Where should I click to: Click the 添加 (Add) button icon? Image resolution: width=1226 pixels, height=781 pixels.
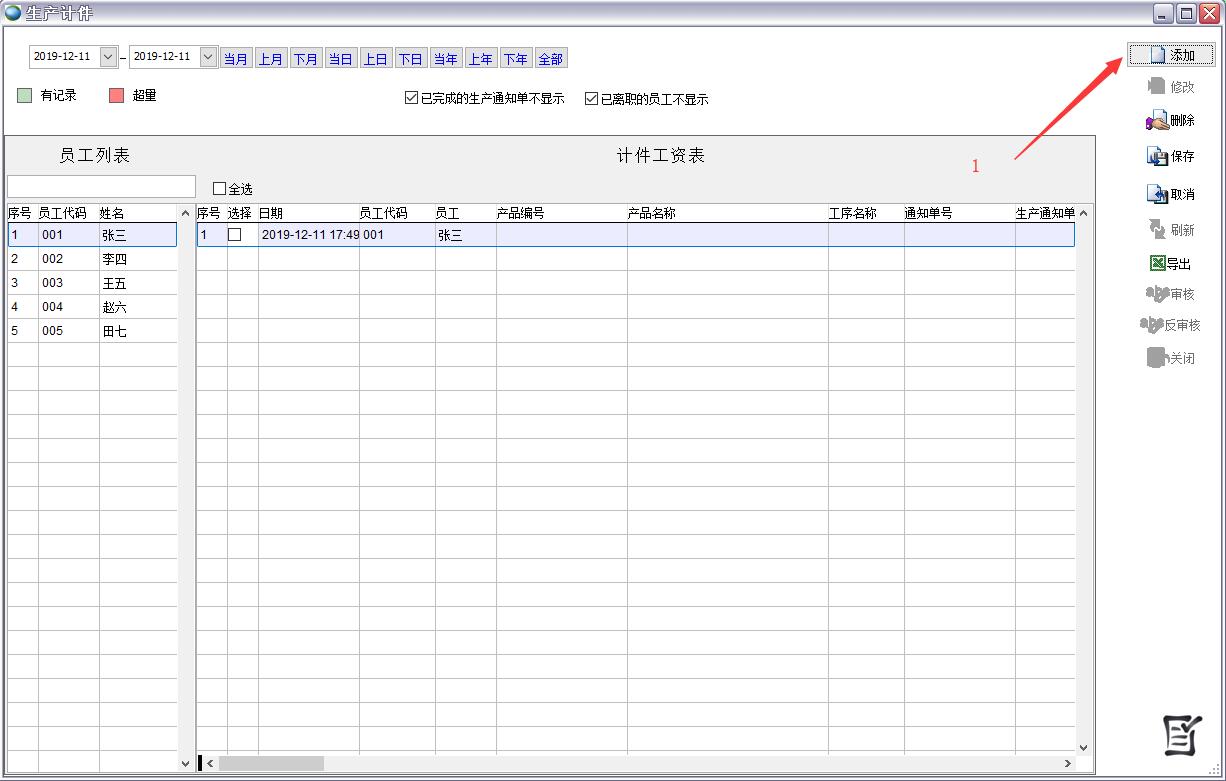pyautogui.click(x=1158, y=55)
